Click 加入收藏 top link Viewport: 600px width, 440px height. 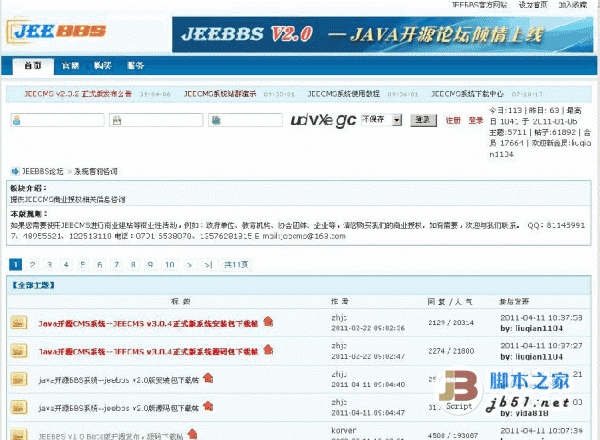[572, 5]
